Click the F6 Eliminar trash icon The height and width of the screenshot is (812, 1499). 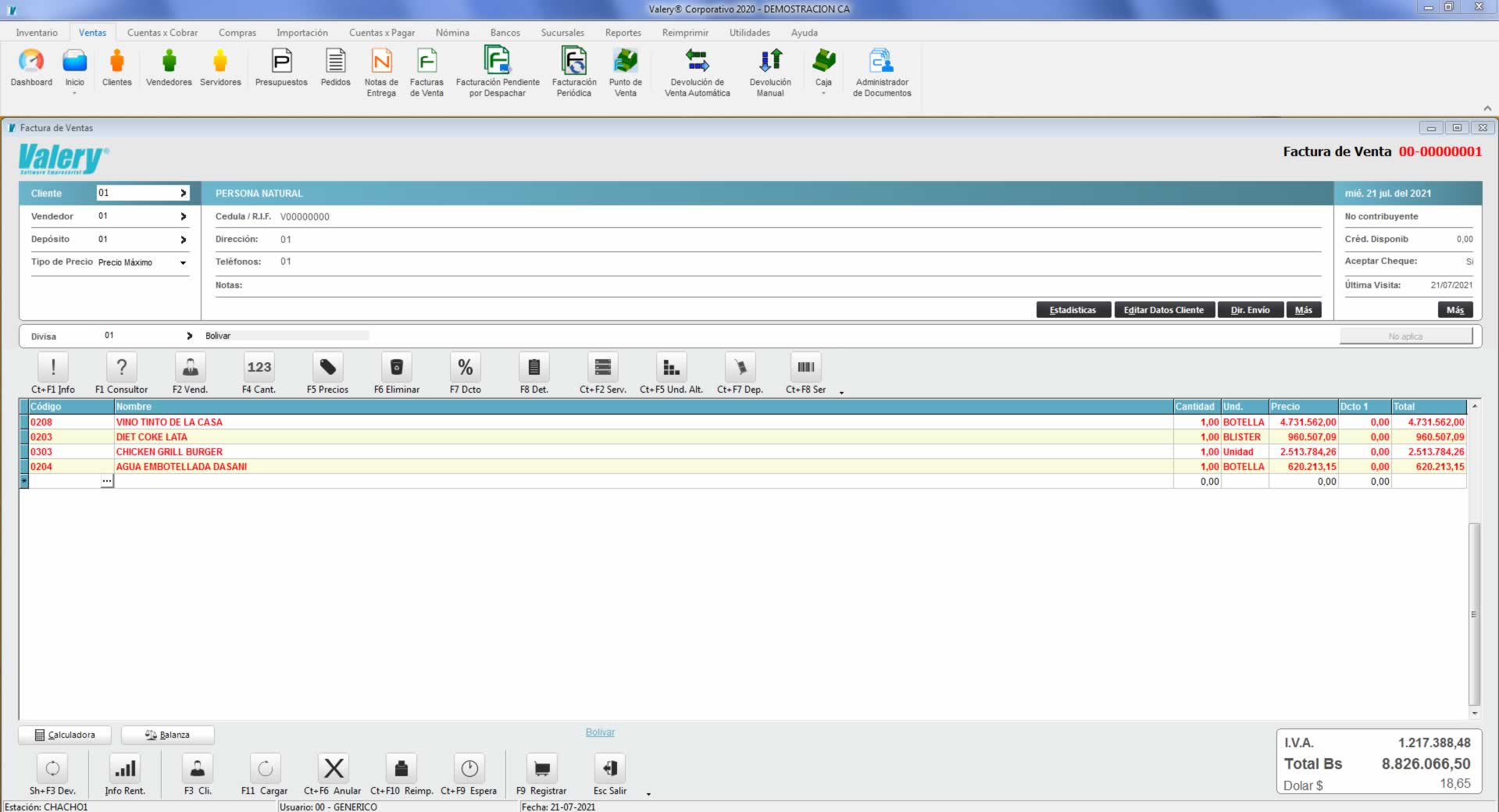(397, 368)
